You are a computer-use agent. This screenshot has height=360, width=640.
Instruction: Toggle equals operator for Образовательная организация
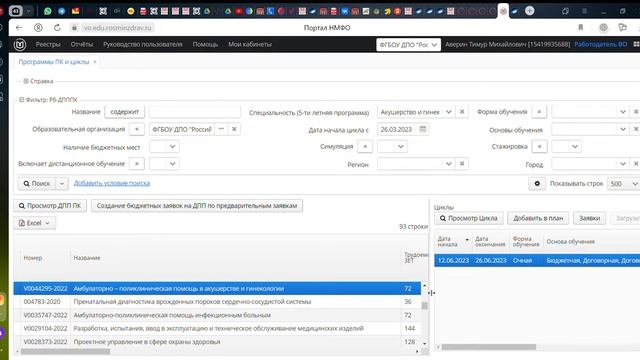click(137, 129)
